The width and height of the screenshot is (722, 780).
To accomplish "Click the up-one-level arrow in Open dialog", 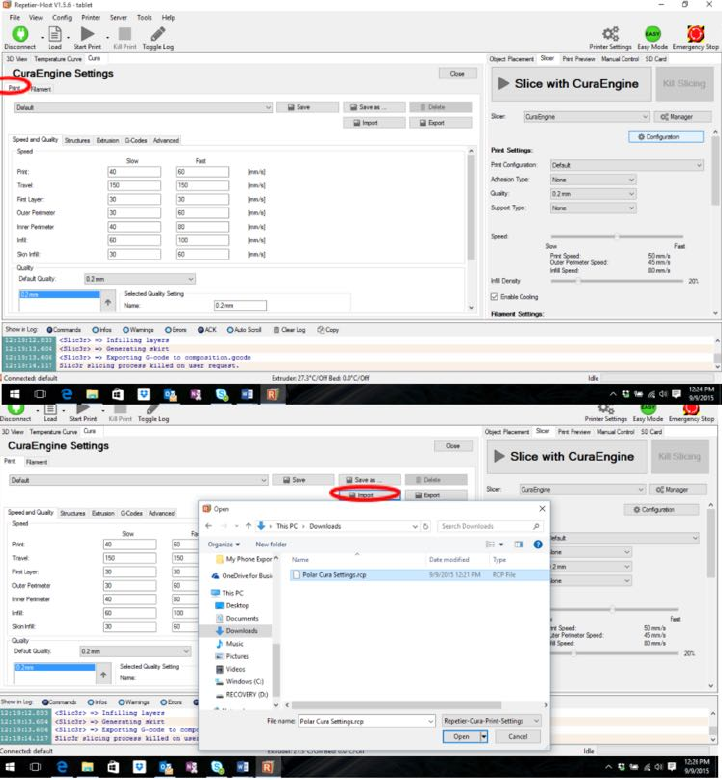I will [x=248, y=526].
